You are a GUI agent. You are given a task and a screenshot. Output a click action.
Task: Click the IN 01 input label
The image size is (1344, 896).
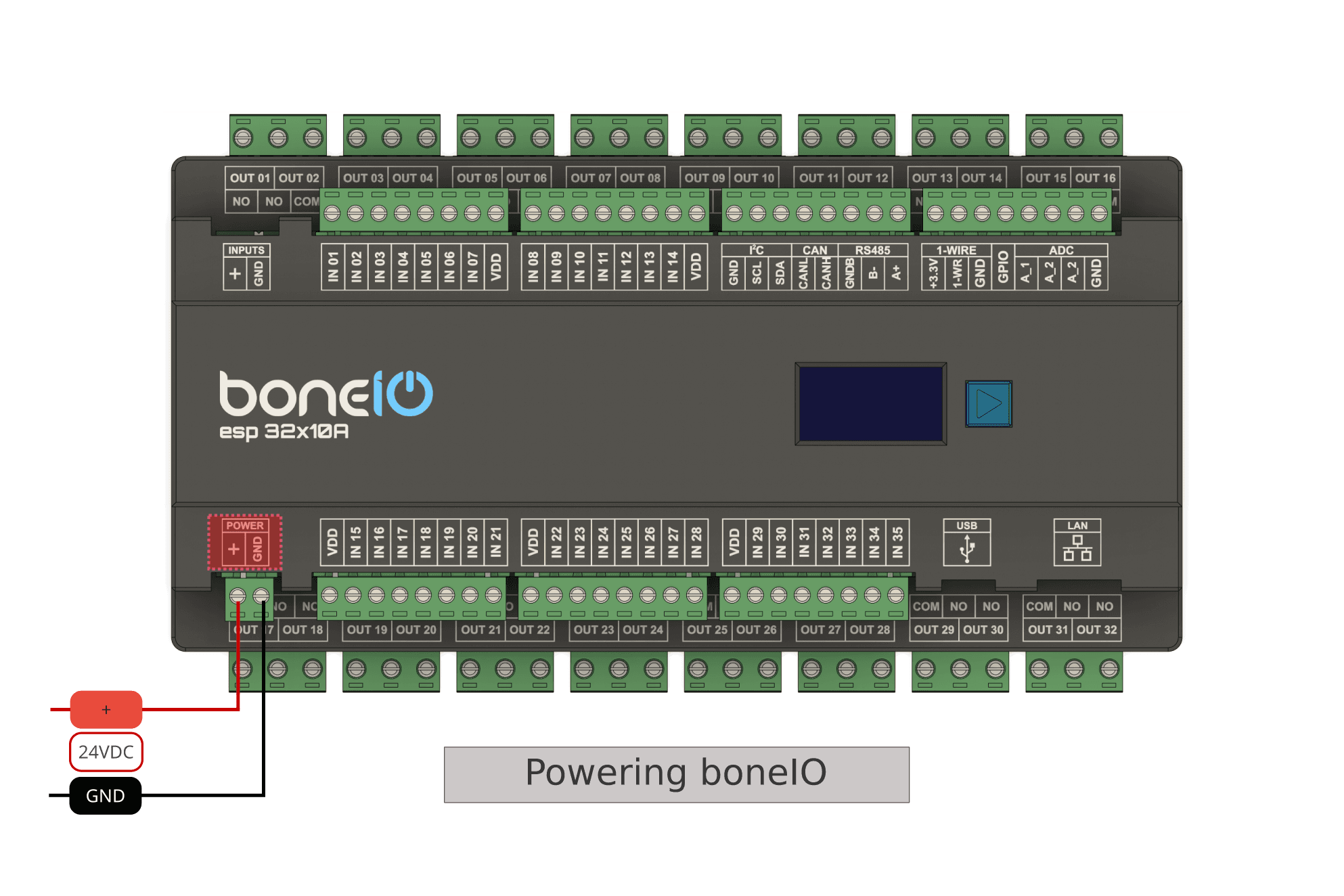[333, 267]
